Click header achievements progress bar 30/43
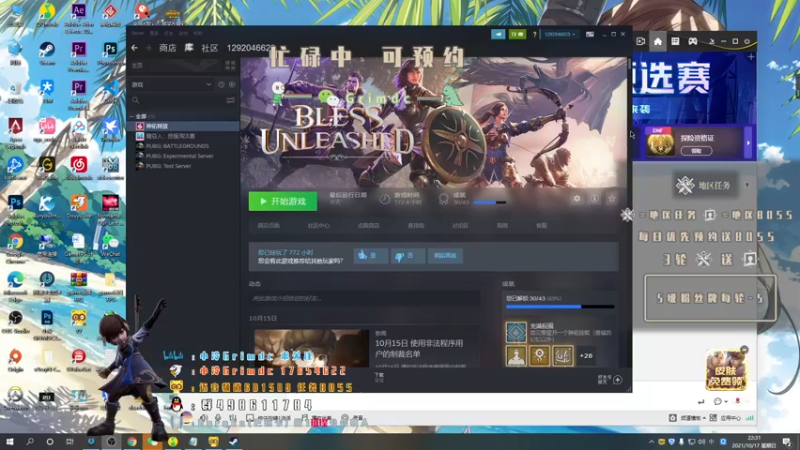800x450 pixels. (x=490, y=203)
